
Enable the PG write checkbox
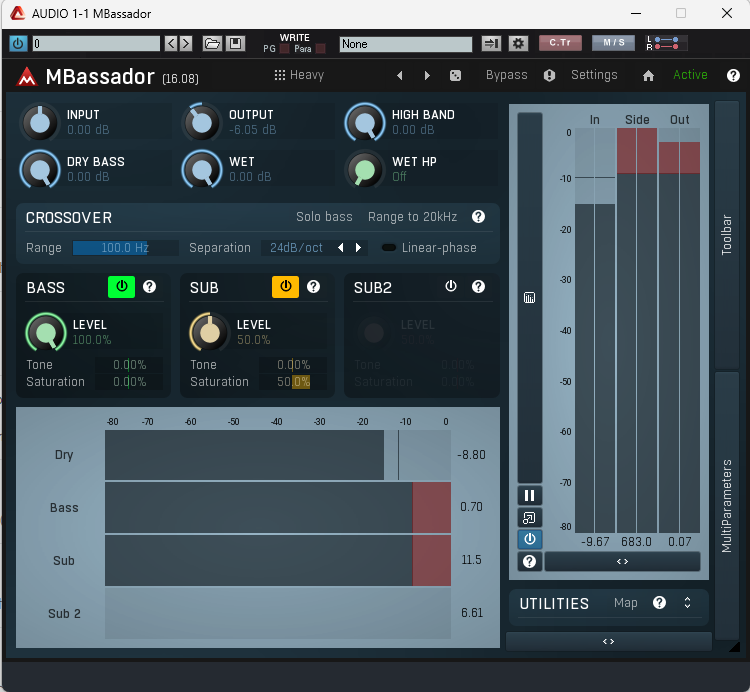[x=285, y=49]
